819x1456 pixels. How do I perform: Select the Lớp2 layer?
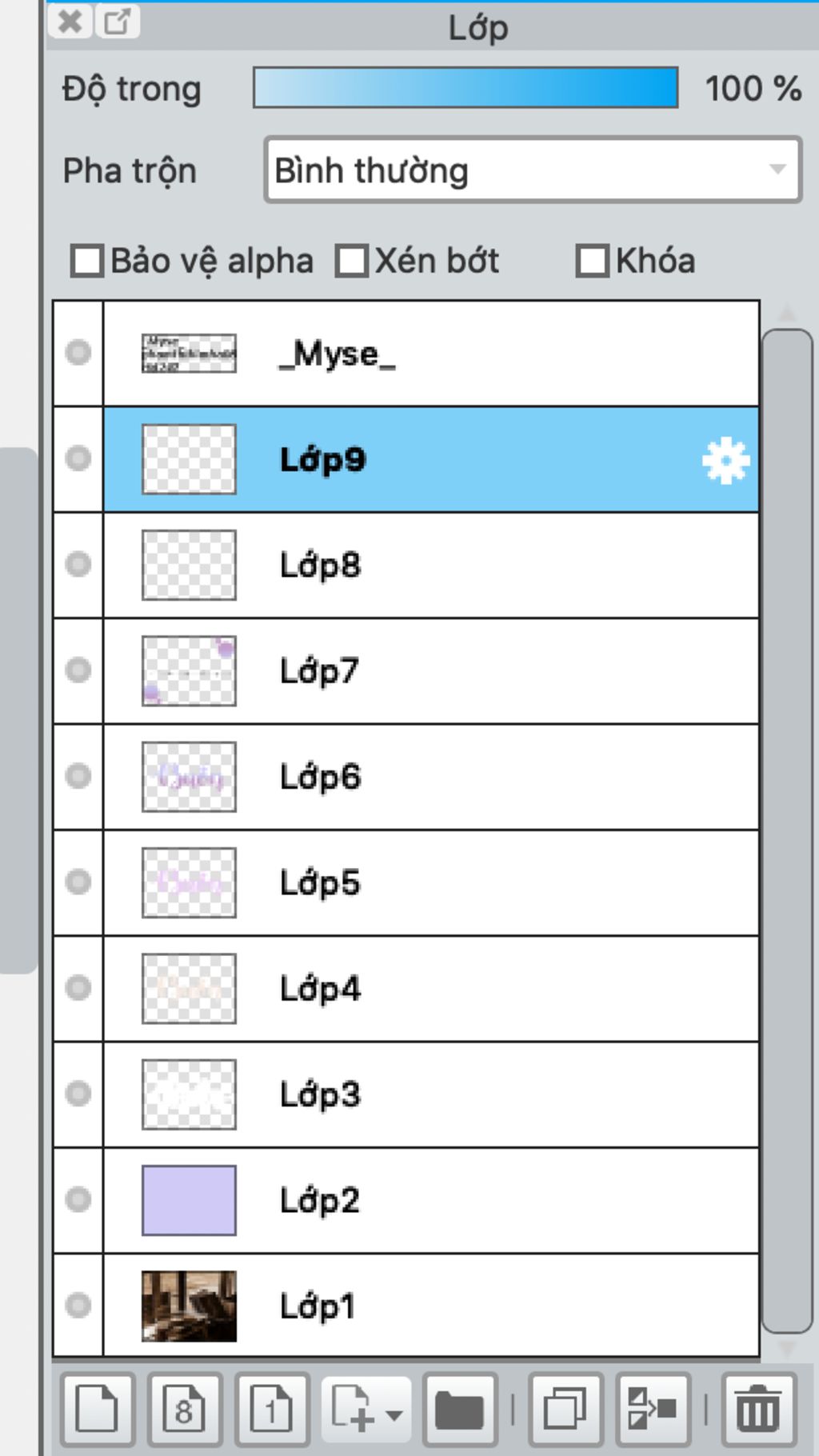pyautogui.click(x=431, y=1200)
